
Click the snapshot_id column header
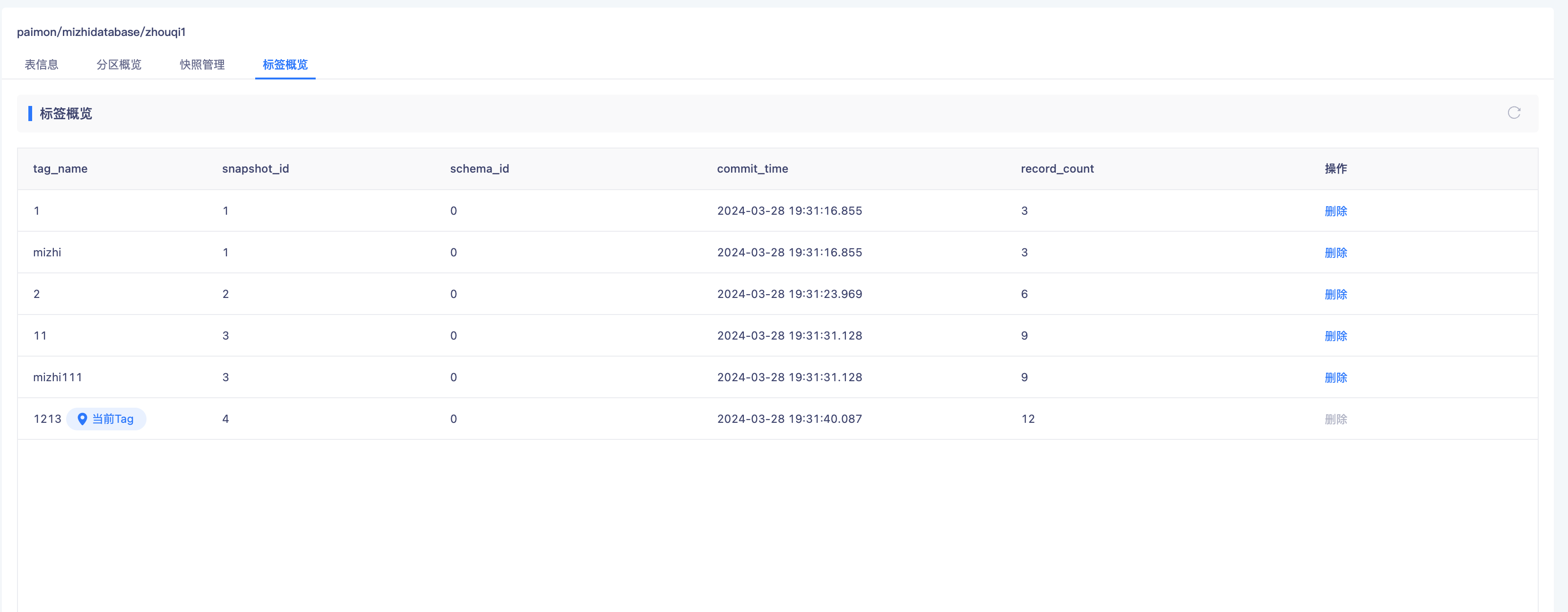(256, 169)
